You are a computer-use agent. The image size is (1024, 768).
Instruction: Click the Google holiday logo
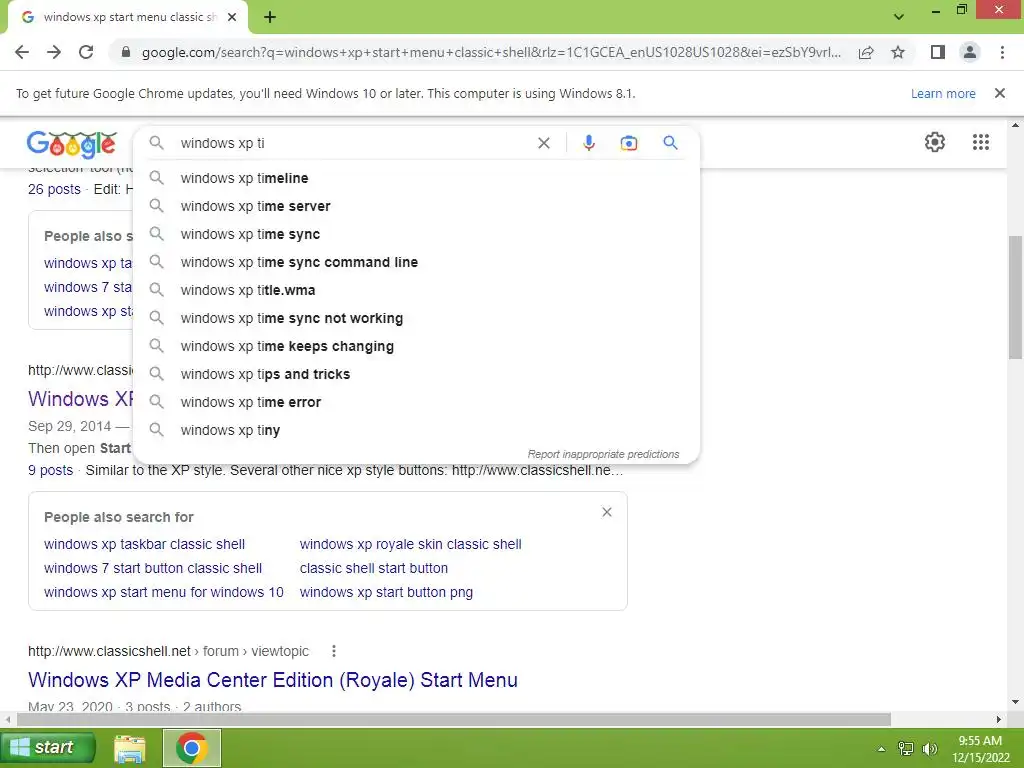click(72, 144)
